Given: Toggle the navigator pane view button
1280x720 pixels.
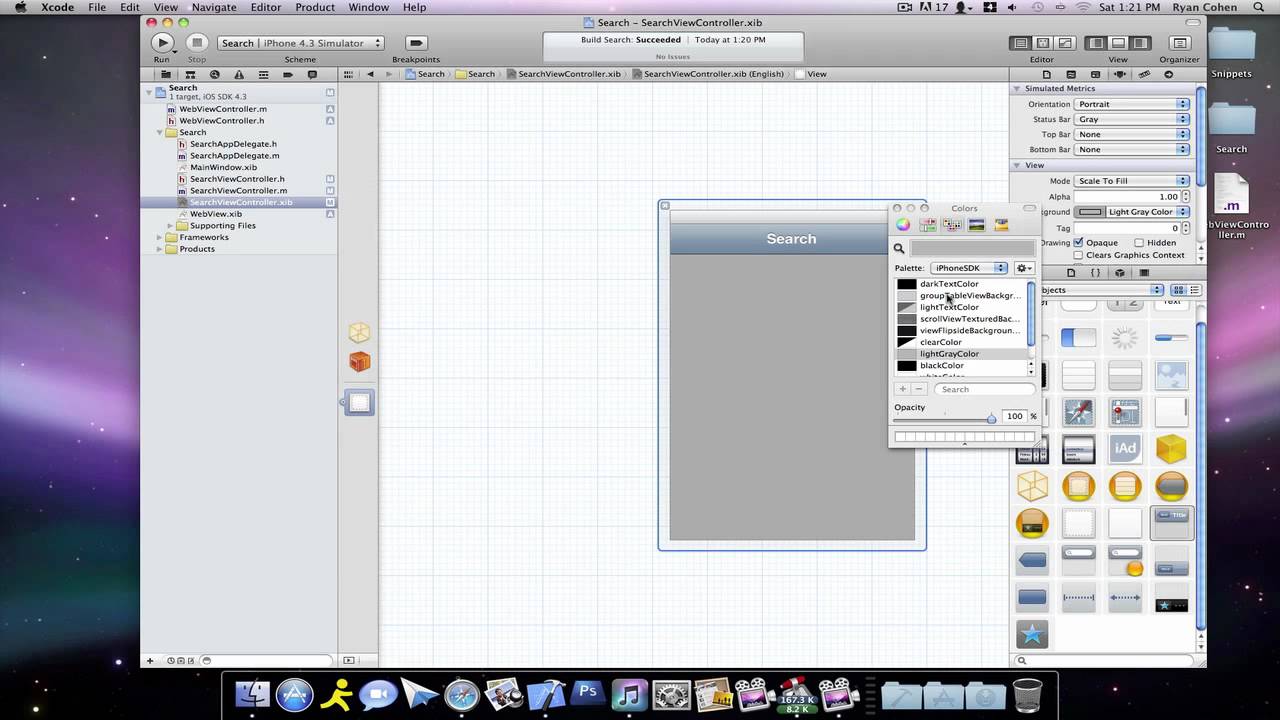Looking at the screenshot, I should pyautogui.click(x=1096, y=43).
